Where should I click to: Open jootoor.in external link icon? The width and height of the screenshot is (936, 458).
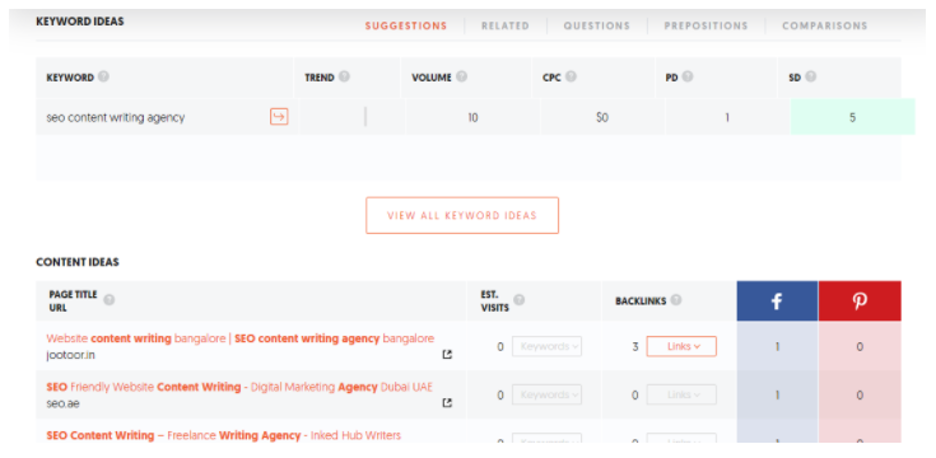coord(447,354)
